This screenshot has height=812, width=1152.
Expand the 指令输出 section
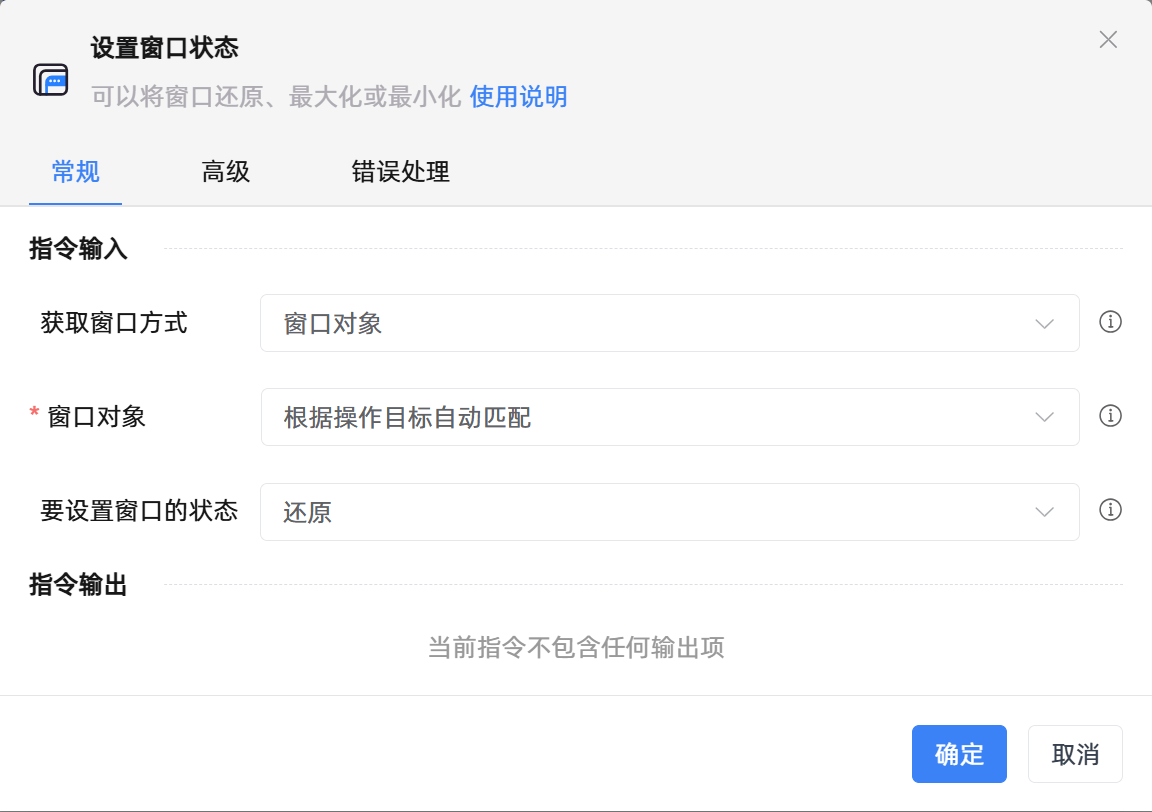coord(77,585)
